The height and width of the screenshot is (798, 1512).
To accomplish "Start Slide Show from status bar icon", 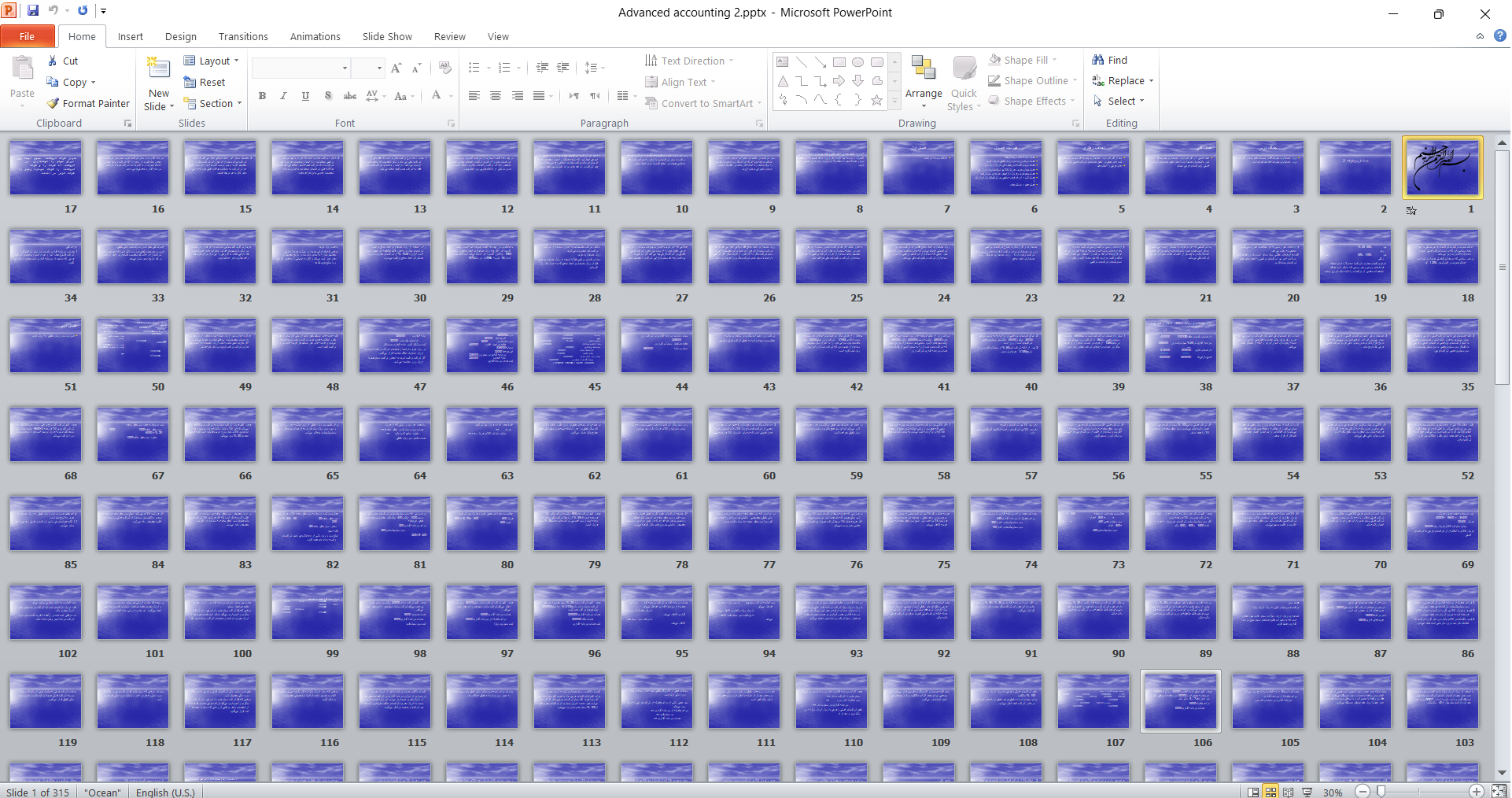I will click(1307, 792).
